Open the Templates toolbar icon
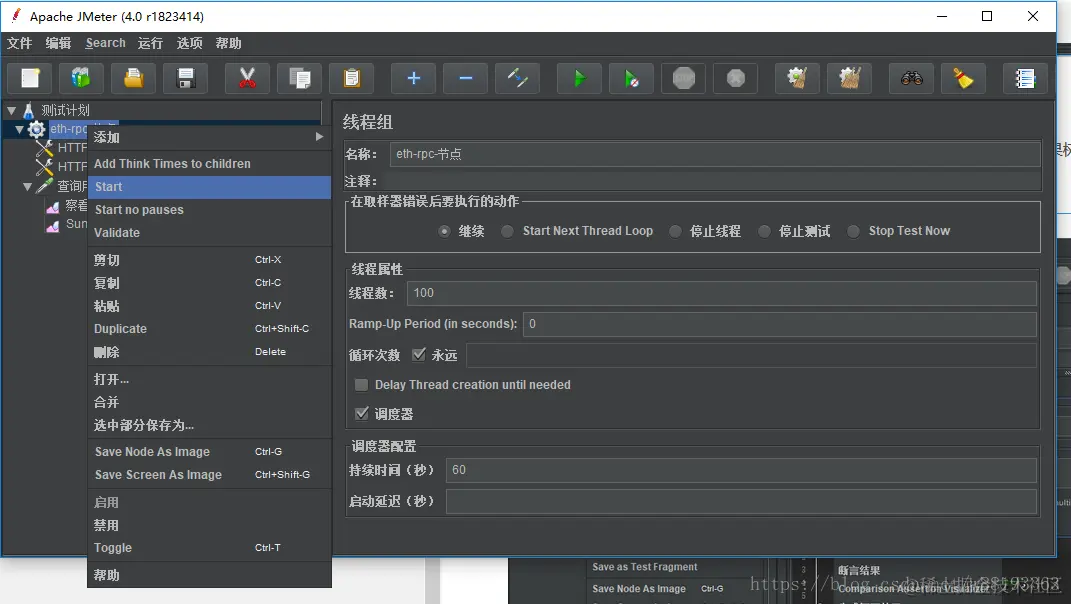The image size is (1071, 604). point(81,78)
